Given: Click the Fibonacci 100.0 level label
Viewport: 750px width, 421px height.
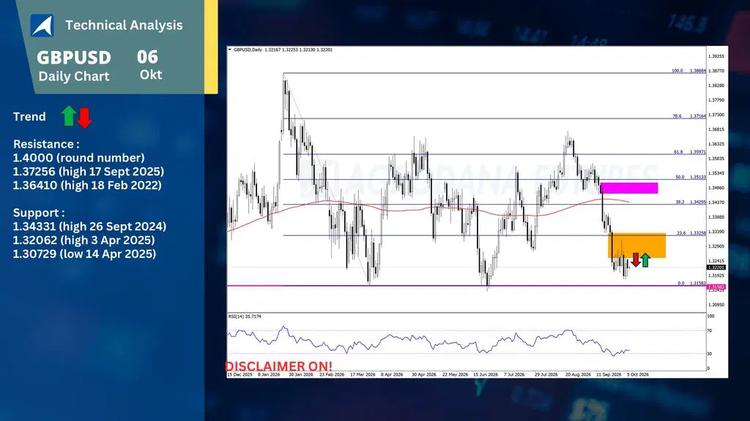Looking at the screenshot, I should 677,71.
